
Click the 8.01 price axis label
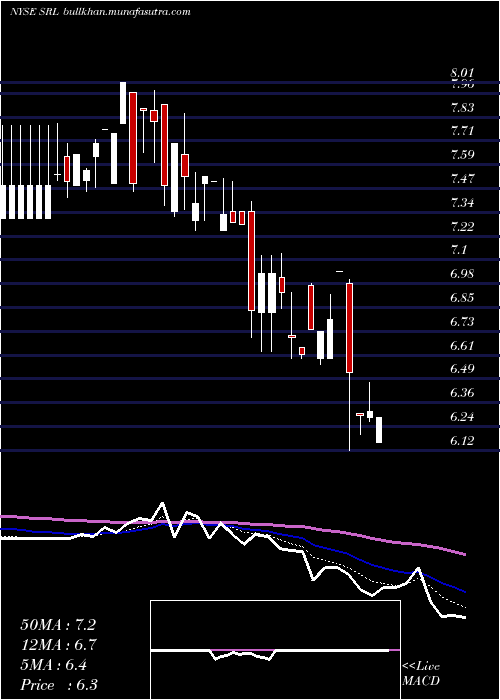[x=462, y=73]
